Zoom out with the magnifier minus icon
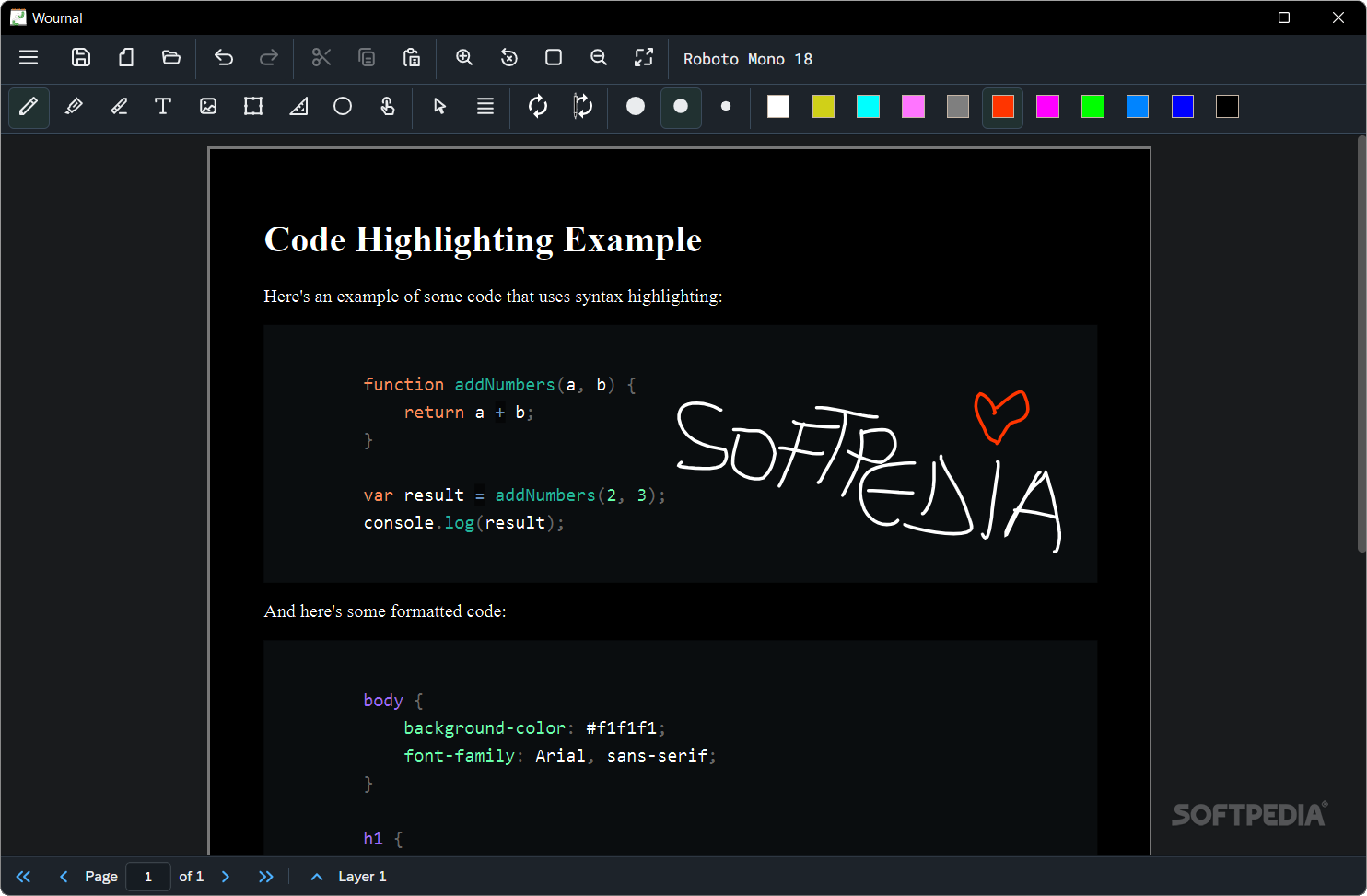This screenshot has height=896, width=1367. click(599, 57)
